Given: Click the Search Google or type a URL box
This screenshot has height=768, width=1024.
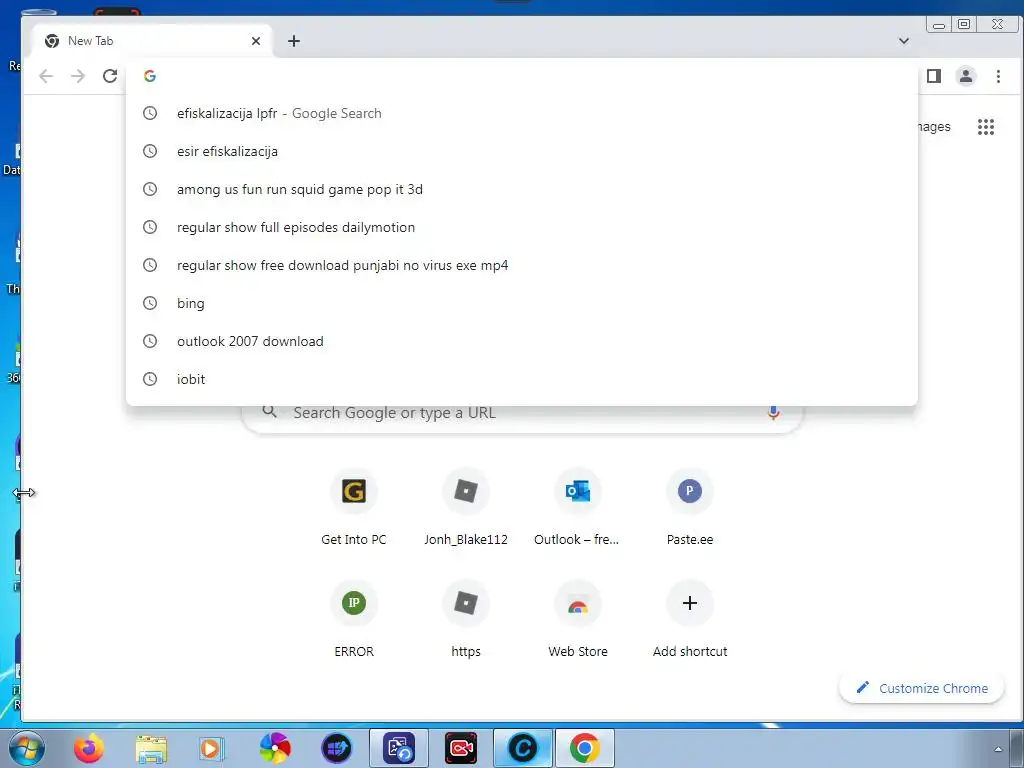Looking at the screenshot, I should [x=522, y=417].
